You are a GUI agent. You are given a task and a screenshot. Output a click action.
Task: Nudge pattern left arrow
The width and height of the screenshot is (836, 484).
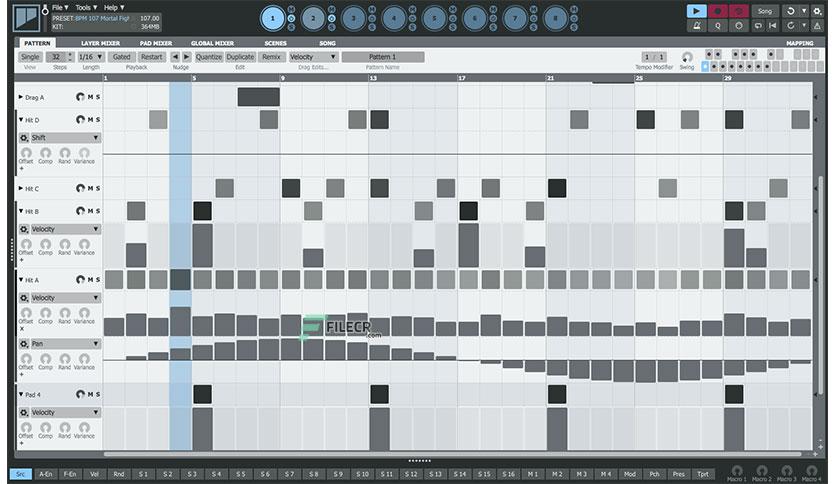[x=175, y=57]
